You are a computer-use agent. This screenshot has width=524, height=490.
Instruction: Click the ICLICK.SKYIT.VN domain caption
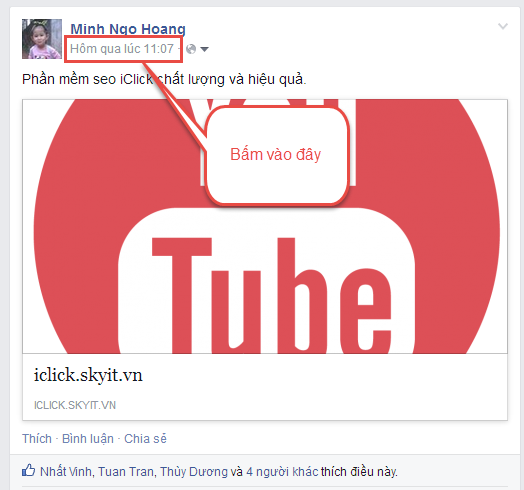(x=75, y=405)
